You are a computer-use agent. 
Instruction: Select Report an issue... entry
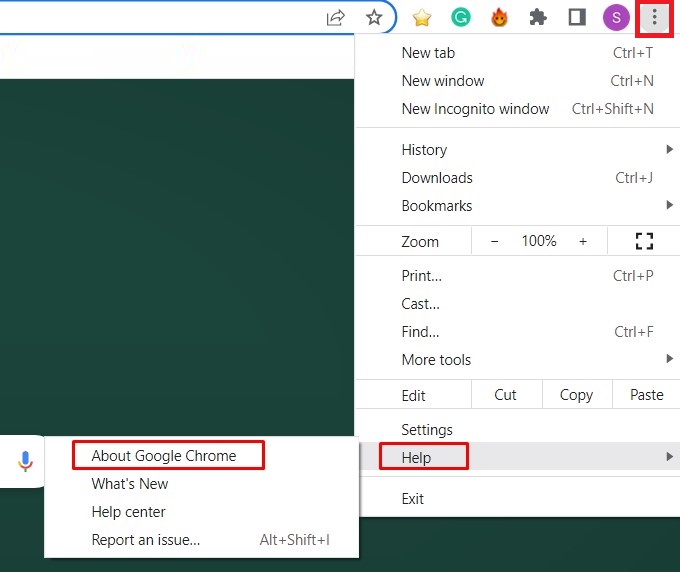point(202,539)
